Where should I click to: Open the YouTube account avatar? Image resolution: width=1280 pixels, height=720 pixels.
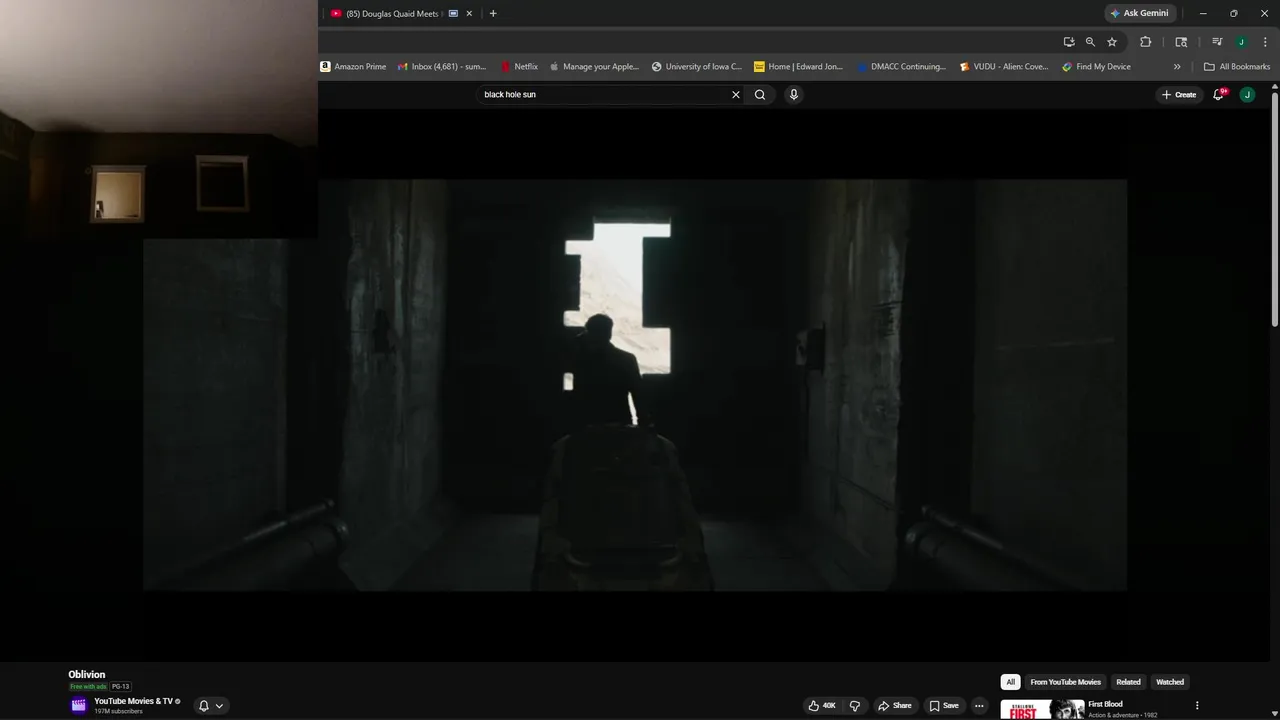coord(1247,95)
